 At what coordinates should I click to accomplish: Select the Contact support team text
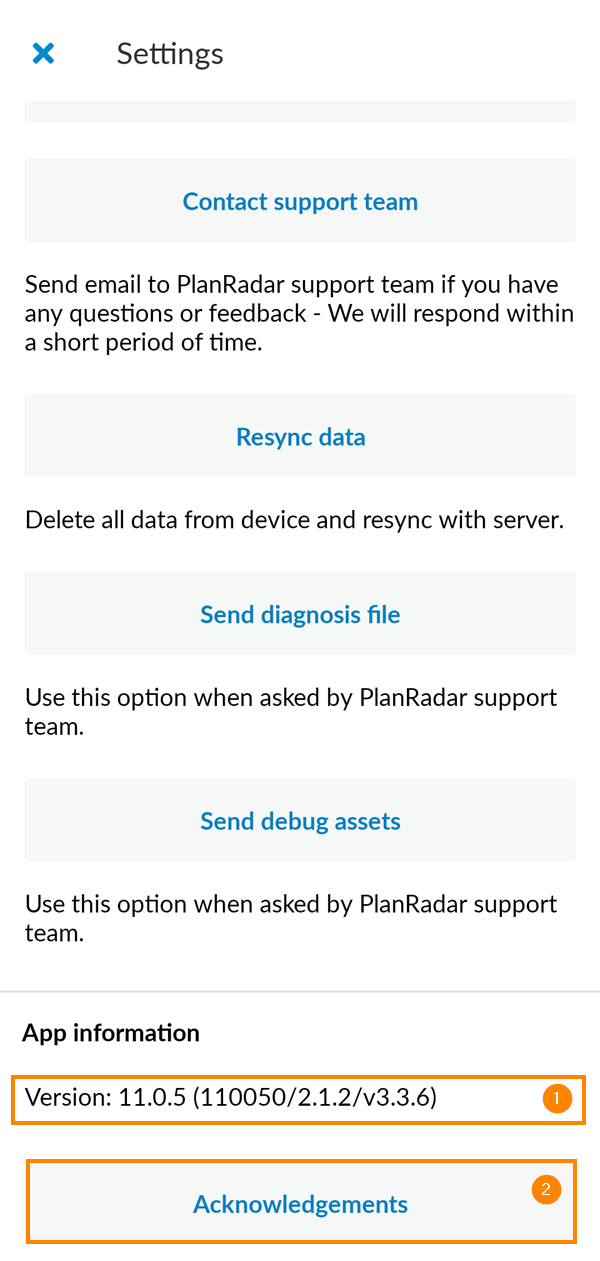click(x=300, y=200)
